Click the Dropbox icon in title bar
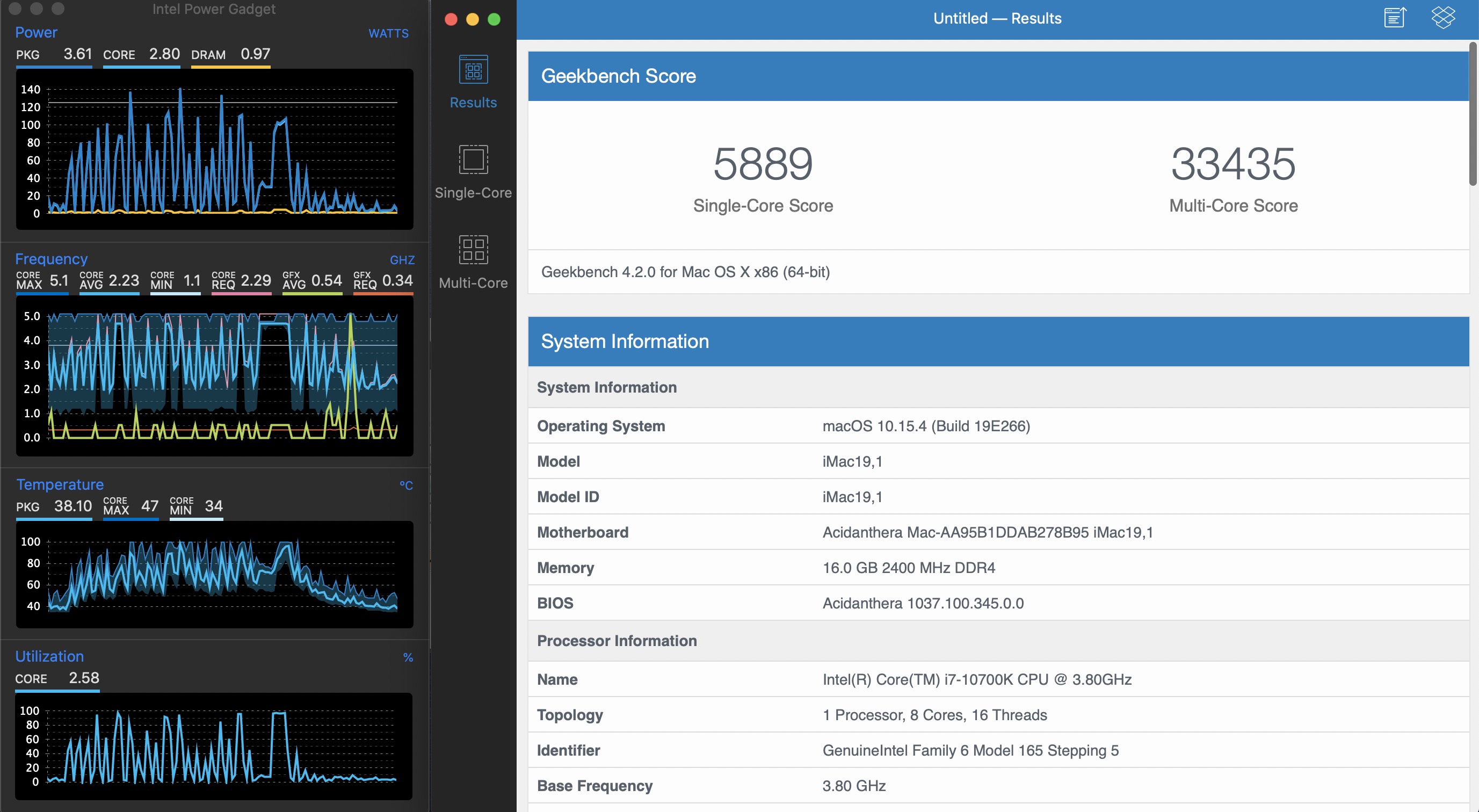1479x812 pixels. [1443, 18]
